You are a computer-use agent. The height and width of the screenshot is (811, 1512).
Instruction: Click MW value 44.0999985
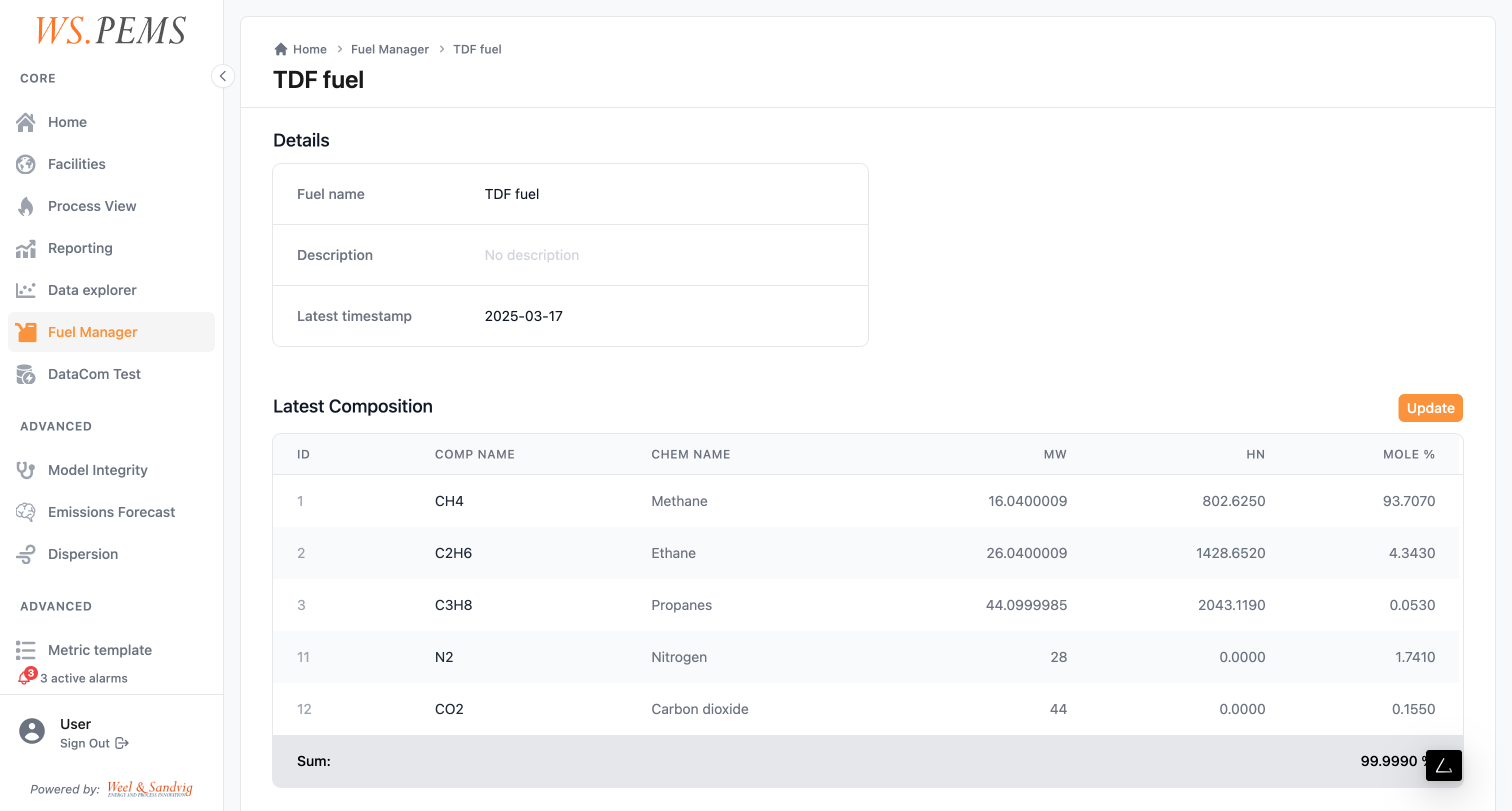pos(1026,605)
